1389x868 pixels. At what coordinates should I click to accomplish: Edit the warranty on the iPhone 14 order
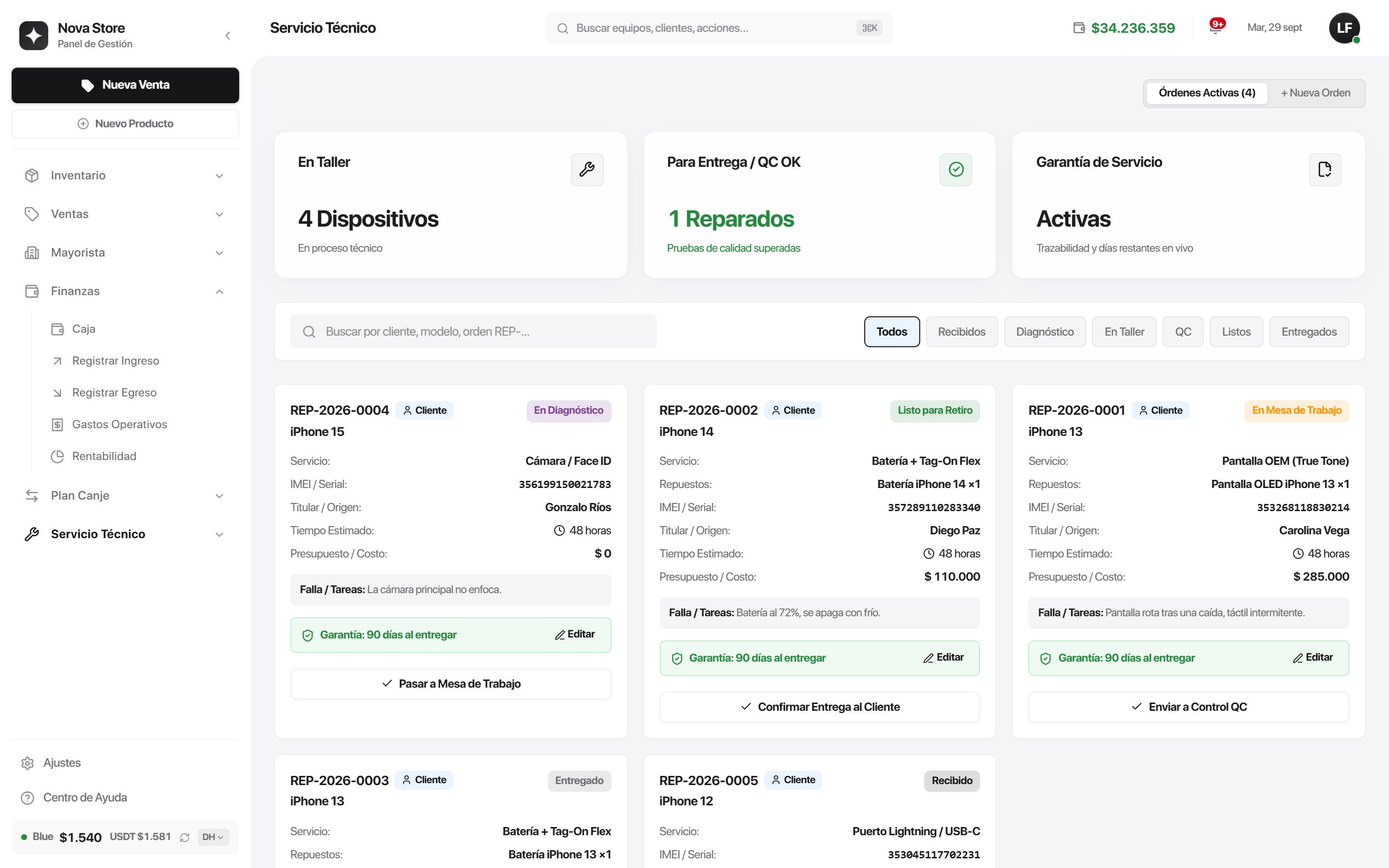943,657
